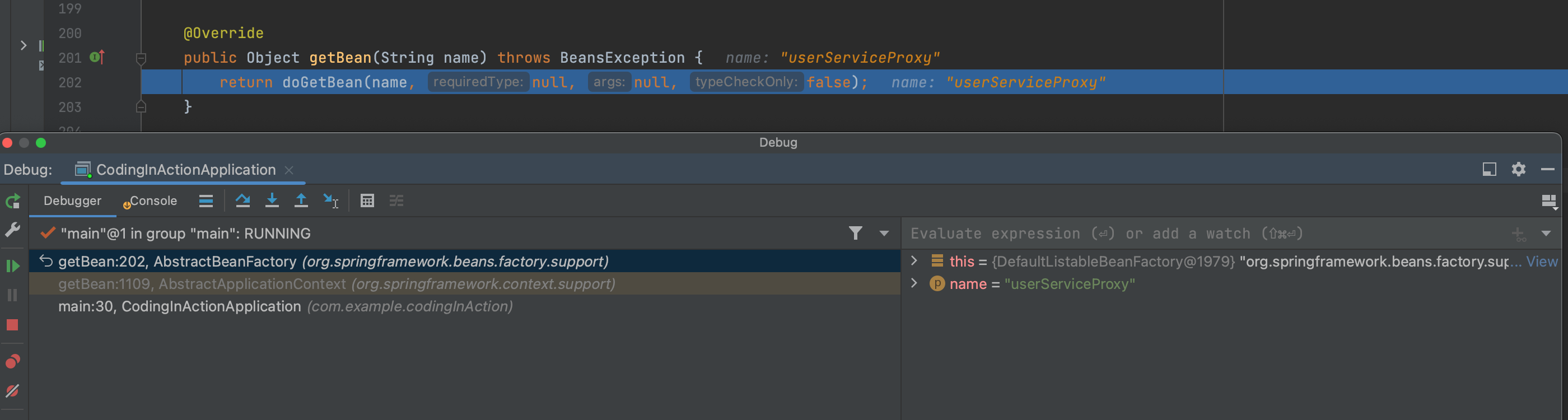Viewport: 1568px width, 420px height.
Task: Expand the 'this' variable node
Action: (x=914, y=261)
